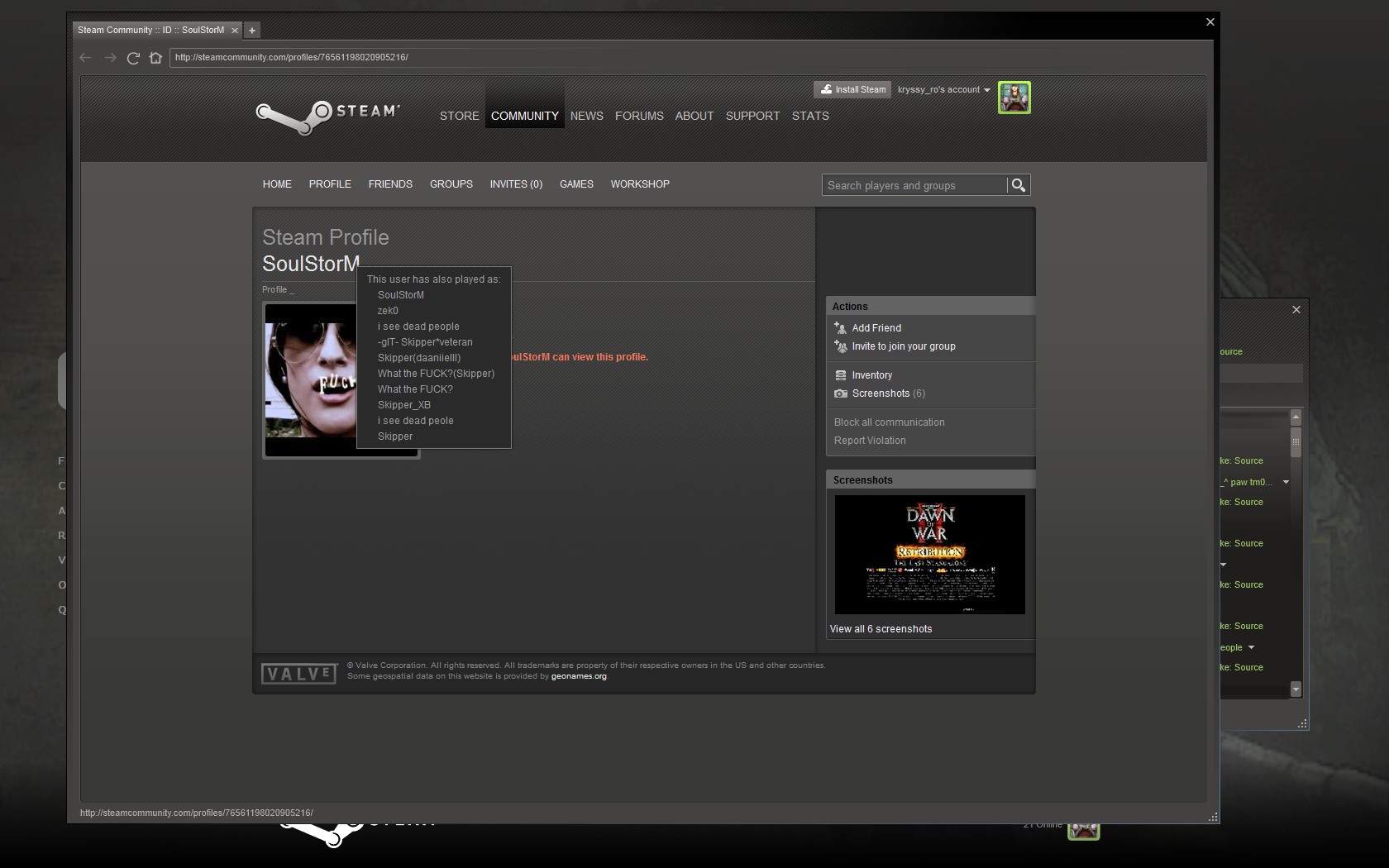Viewport: 1389px width, 868px height.
Task: Open the STATS page
Action: [x=810, y=116]
